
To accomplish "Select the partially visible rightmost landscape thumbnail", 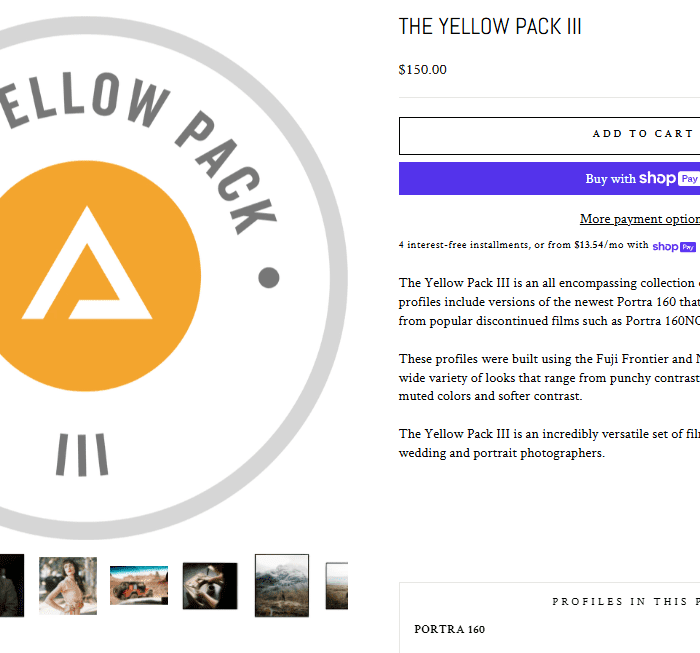I will (337, 585).
